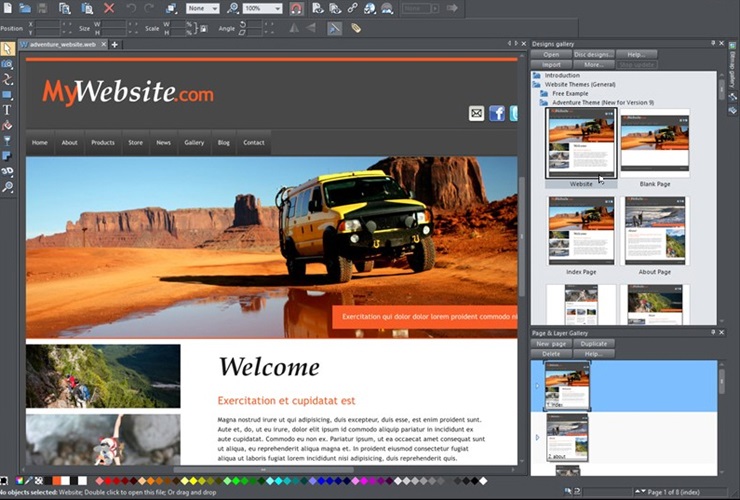Expand the About page layers triangle

(538, 437)
